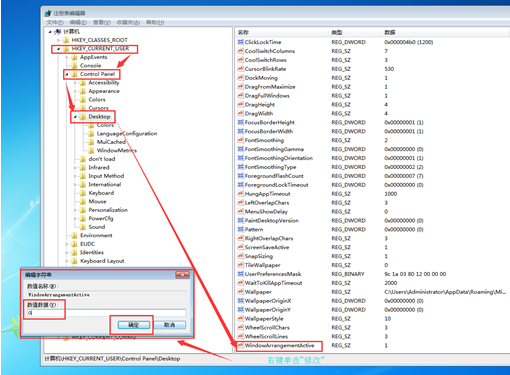Collapse the Desktop key
Viewport: 510px width, 375px height.
pos(75,117)
